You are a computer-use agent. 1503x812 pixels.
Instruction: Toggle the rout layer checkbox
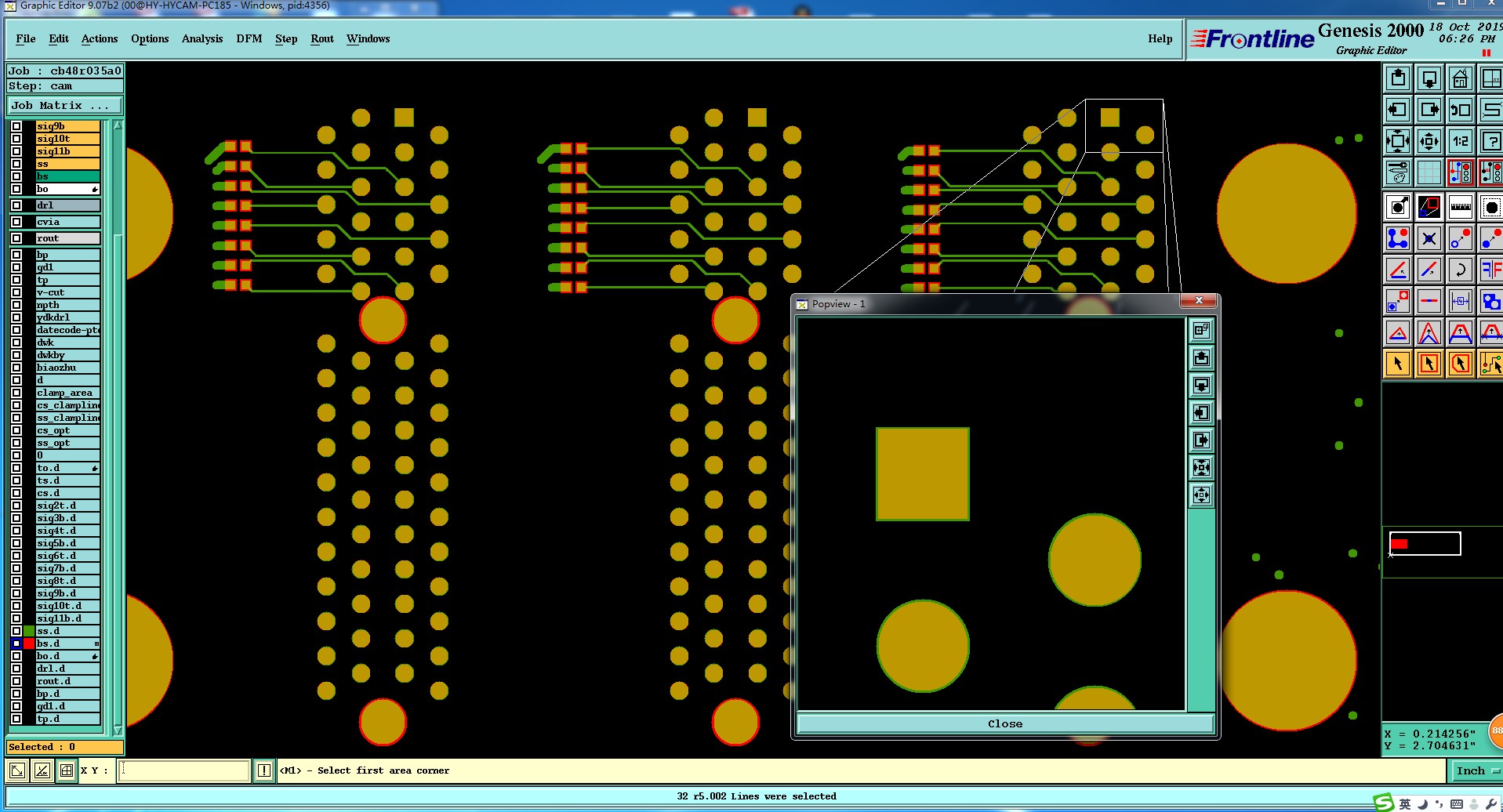coord(16,238)
